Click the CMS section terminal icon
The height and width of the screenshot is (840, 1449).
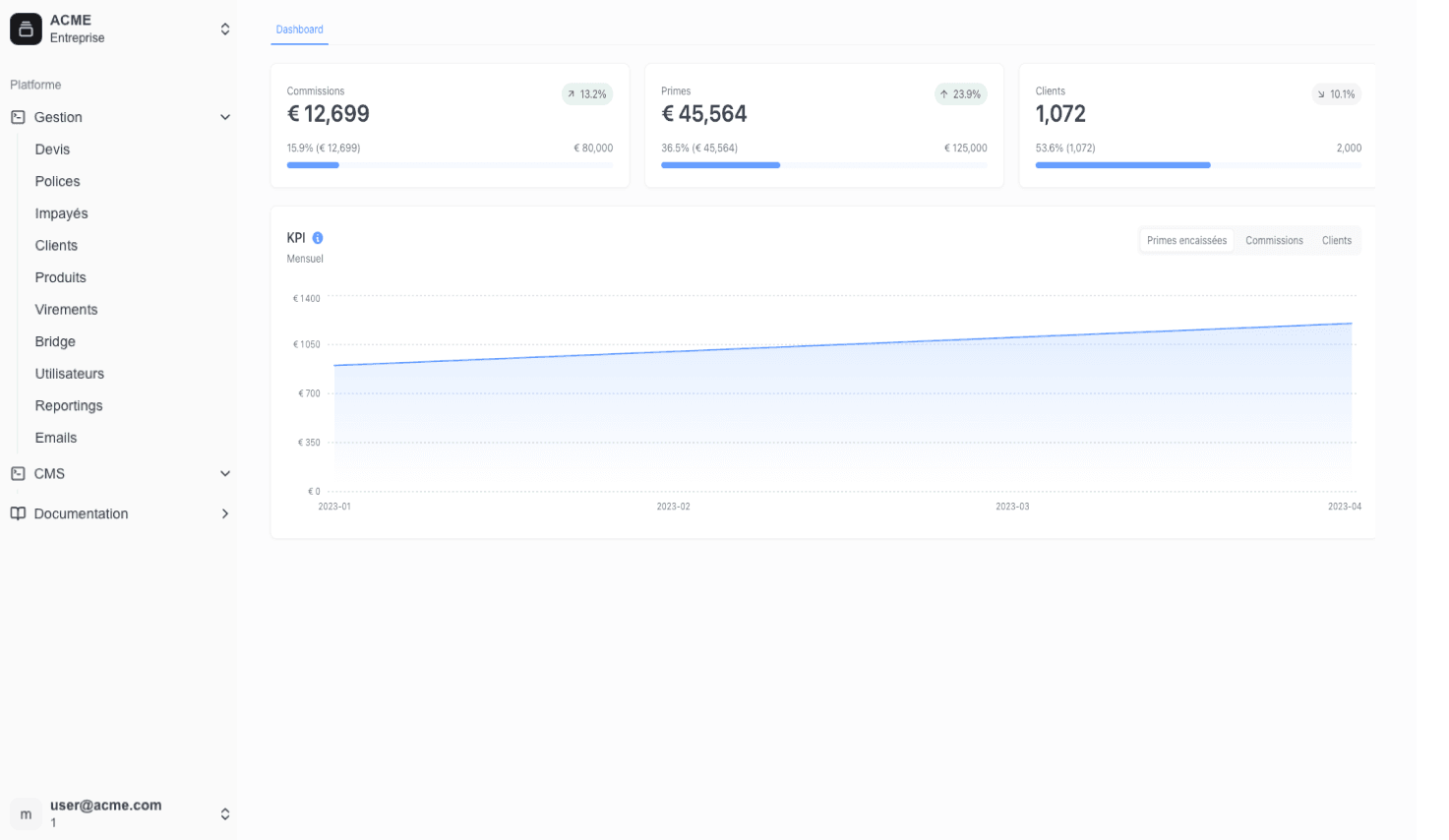(x=18, y=473)
